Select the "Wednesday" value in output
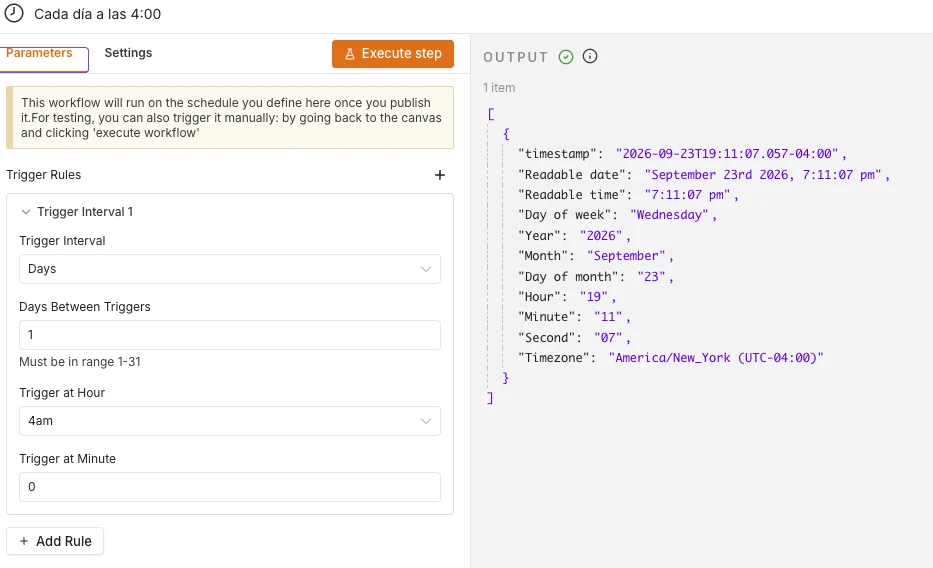 [x=669, y=215]
